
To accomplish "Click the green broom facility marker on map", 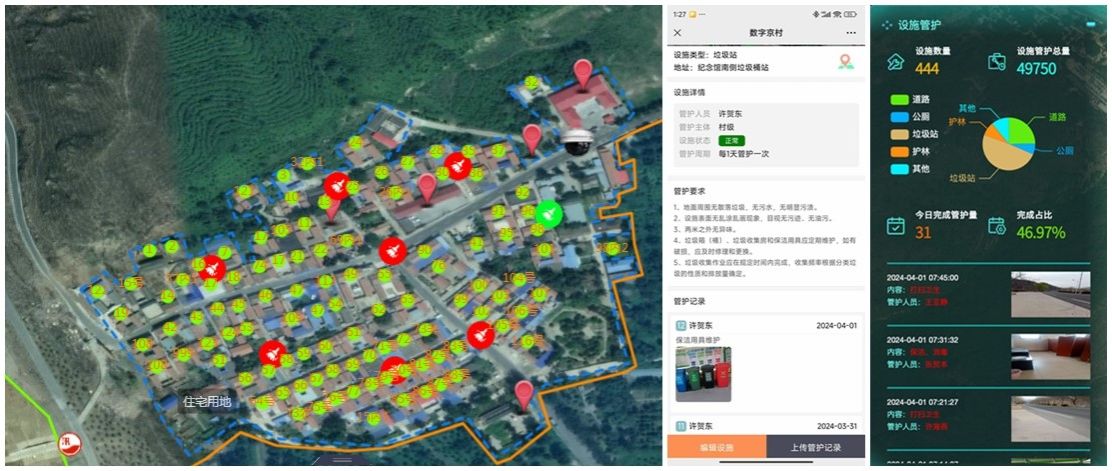I will pyautogui.click(x=547, y=213).
